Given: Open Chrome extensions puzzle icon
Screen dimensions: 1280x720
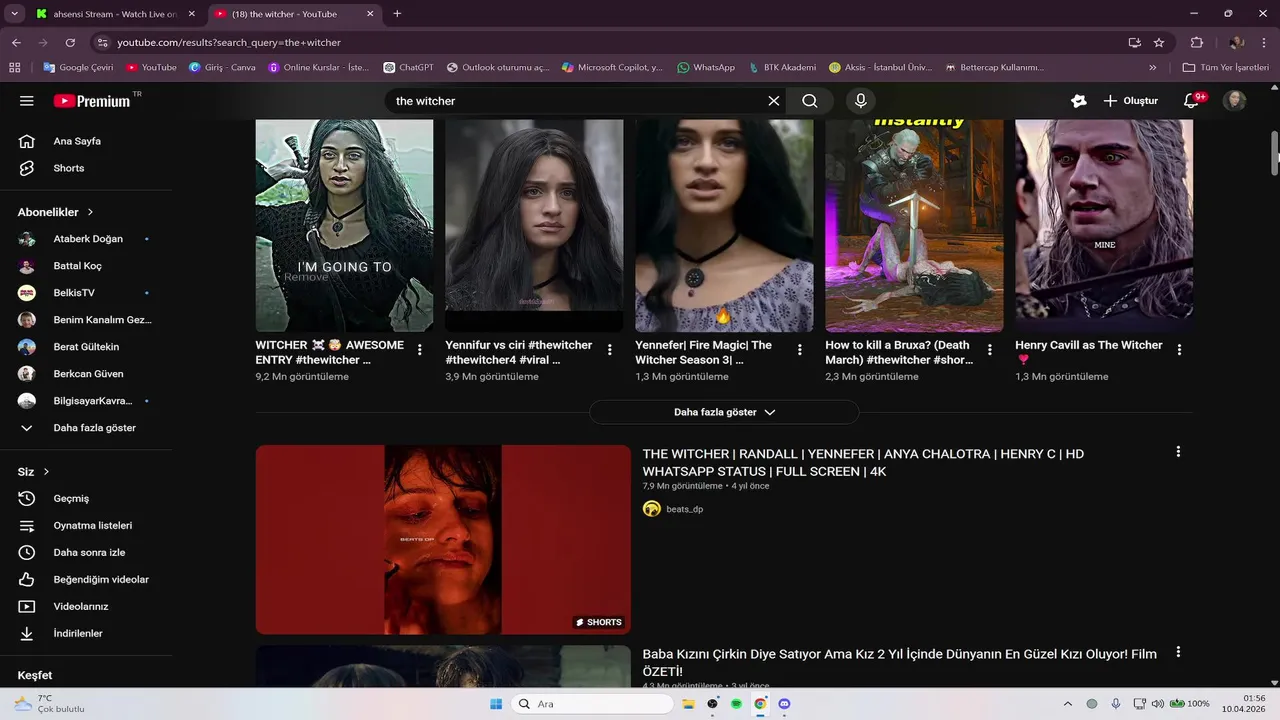Looking at the screenshot, I should (x=1197, y=43).
